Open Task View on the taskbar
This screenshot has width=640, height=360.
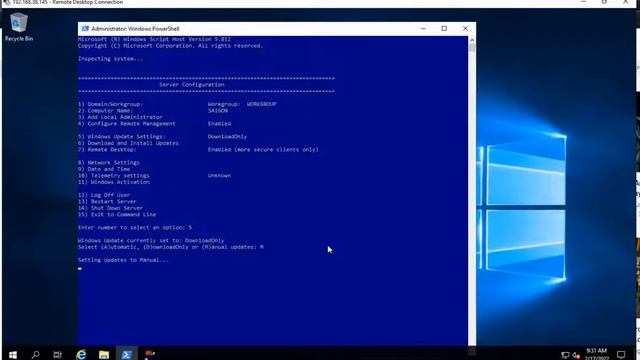point(58,354)
